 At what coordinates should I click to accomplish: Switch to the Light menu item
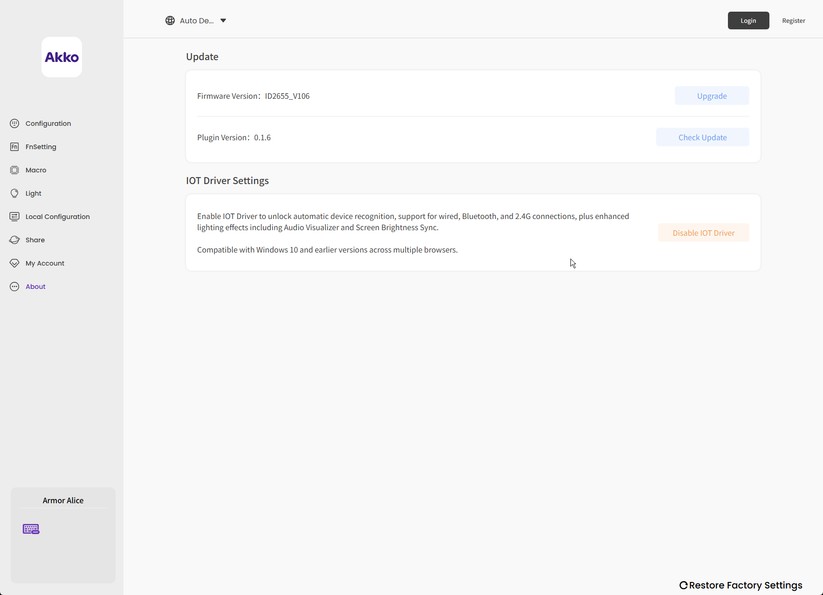(x=34, y=193)
